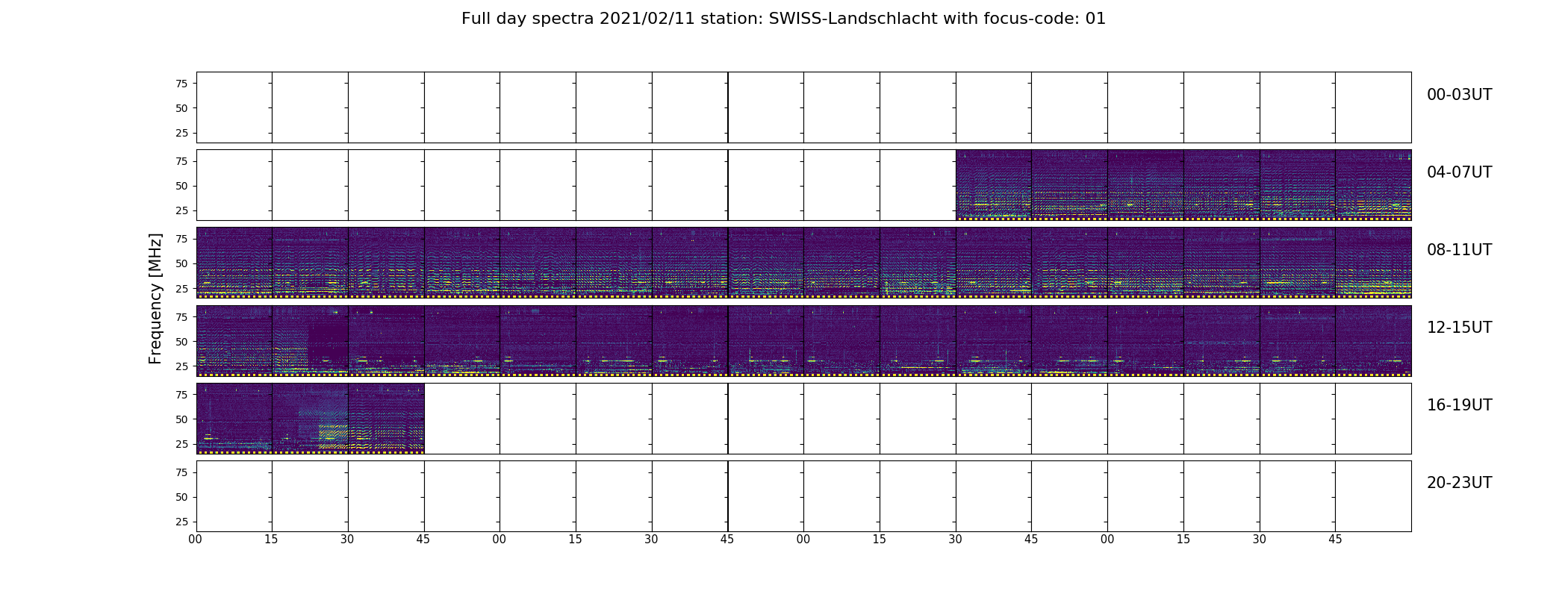Select the last spectrogram in the 12-15UT row
Viewport: 1568px width, 597px height.
[1373, 340]
